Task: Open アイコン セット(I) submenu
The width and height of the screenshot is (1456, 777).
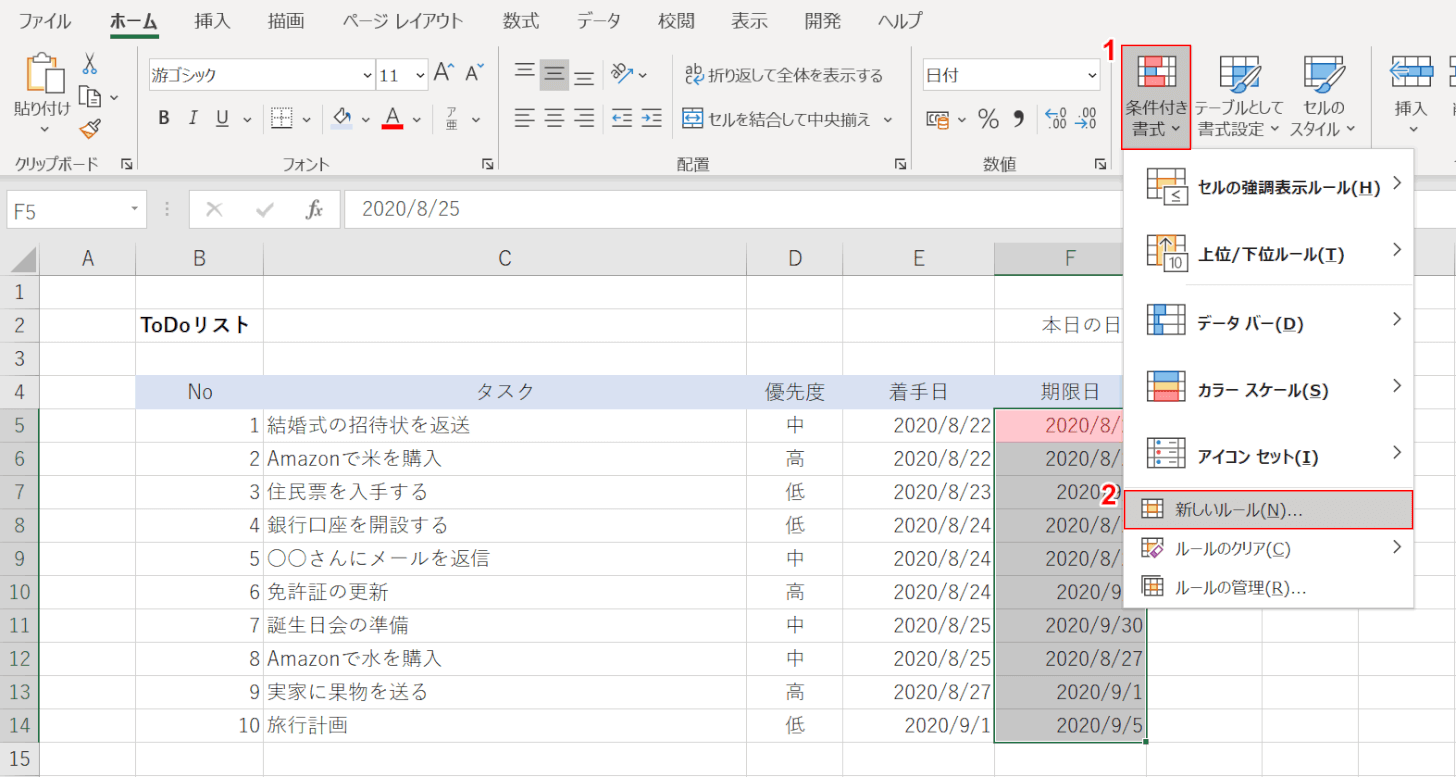Action: click(x=1269, y=457)
